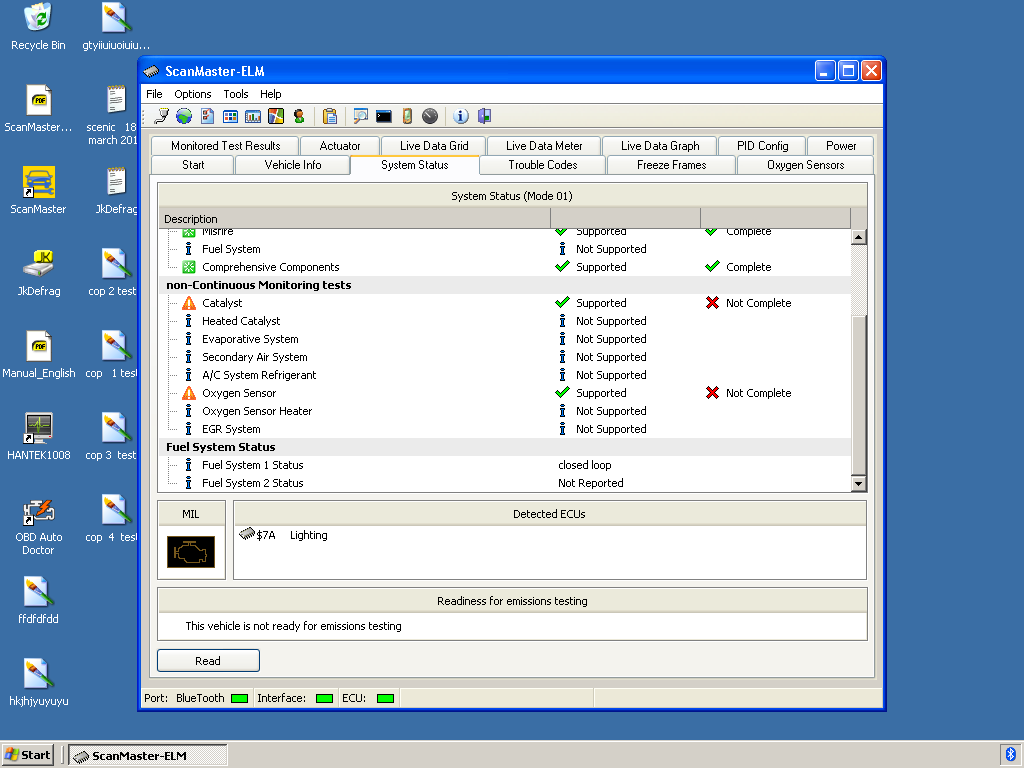Click the ECU chip icon beside $7A

(x=247, y=534)
